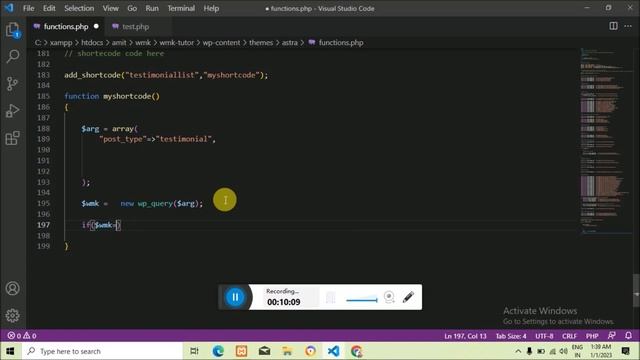This screenshot has height=360, width=640.
Task: Click the htdocs breadcrumb segment
Action: tap(92, 42)
